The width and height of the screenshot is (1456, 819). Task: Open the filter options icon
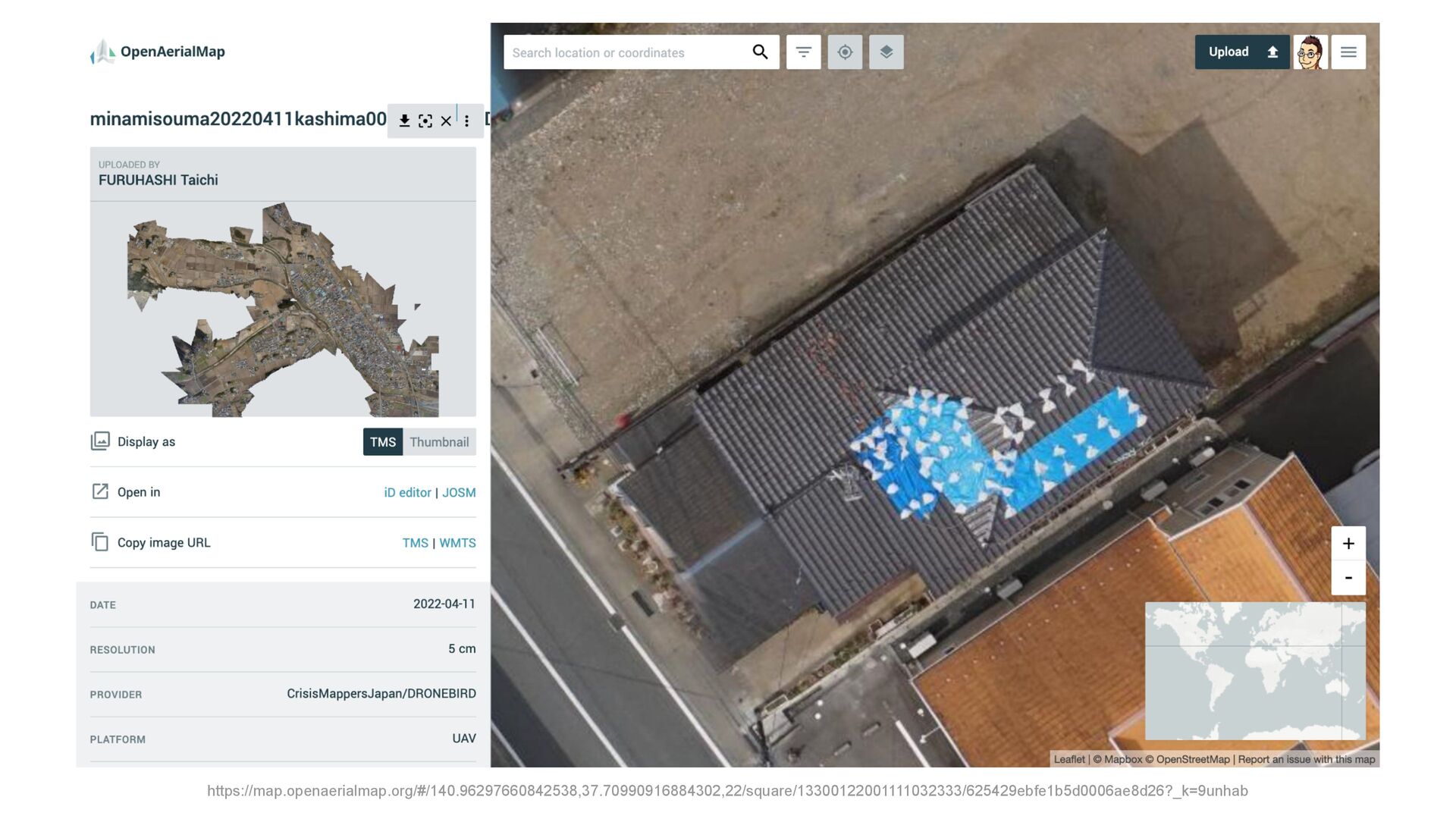pyautogui.click(x=803, y=52)
